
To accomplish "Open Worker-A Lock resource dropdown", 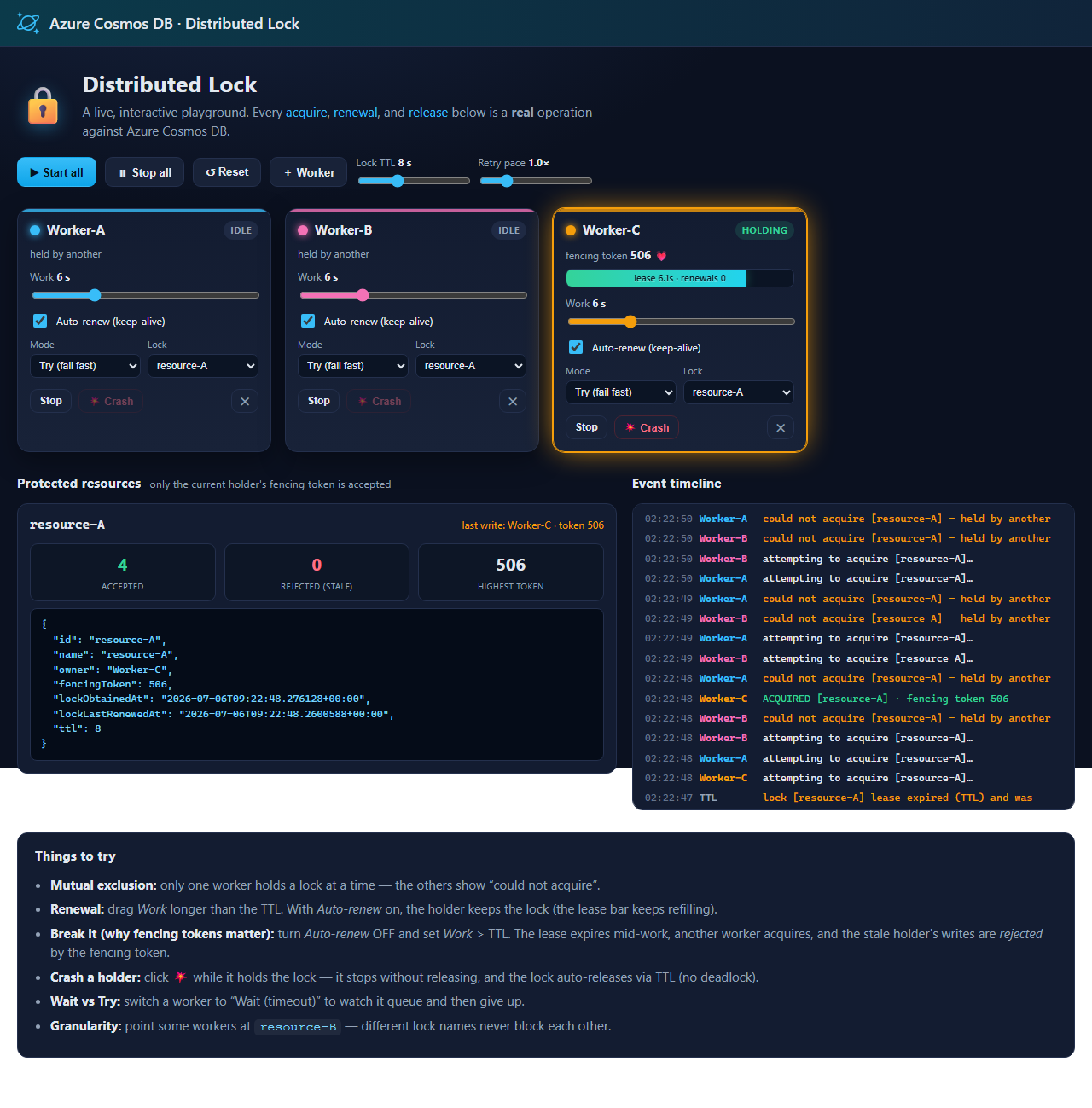I will click(x=203, y=366).
